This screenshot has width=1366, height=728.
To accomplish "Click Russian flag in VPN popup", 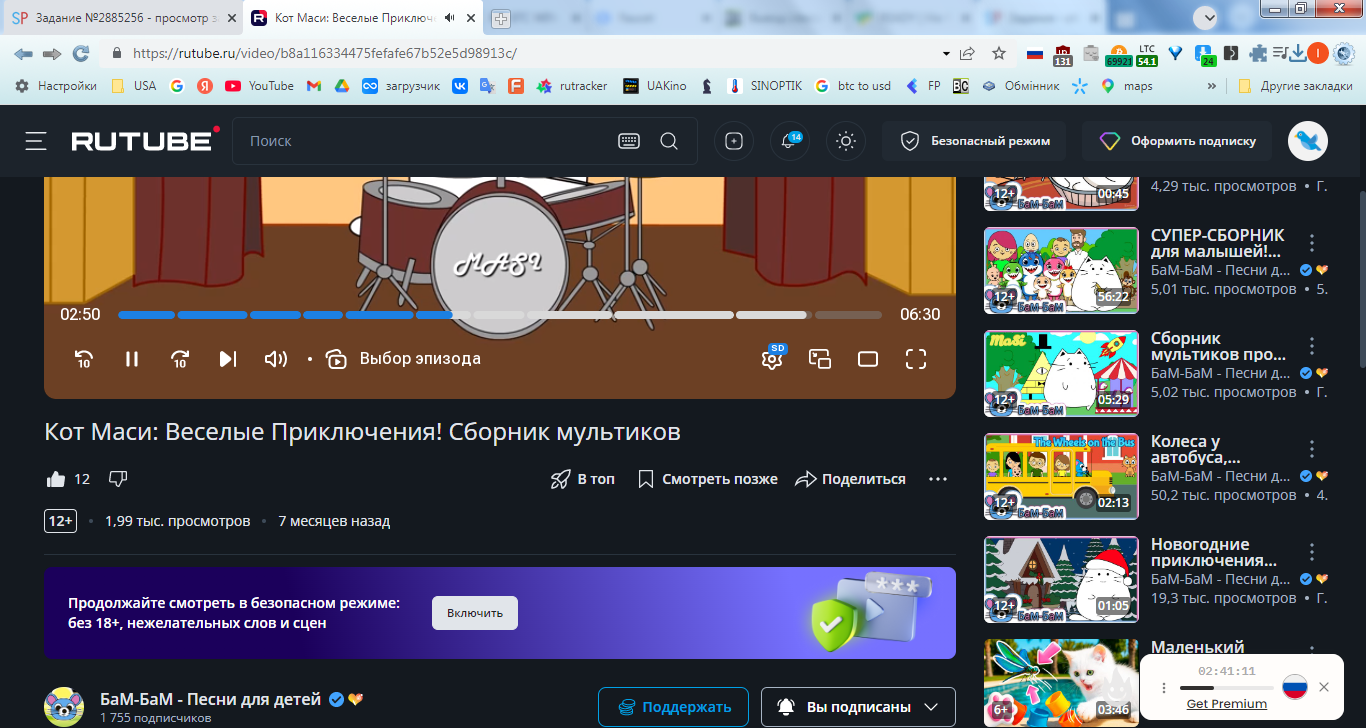I will pyautogui.click(x=1295, y=687).
